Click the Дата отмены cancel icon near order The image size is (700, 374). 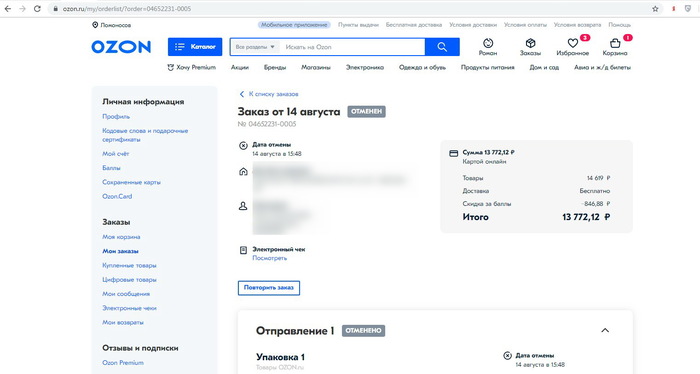click(x=243, y=145)
